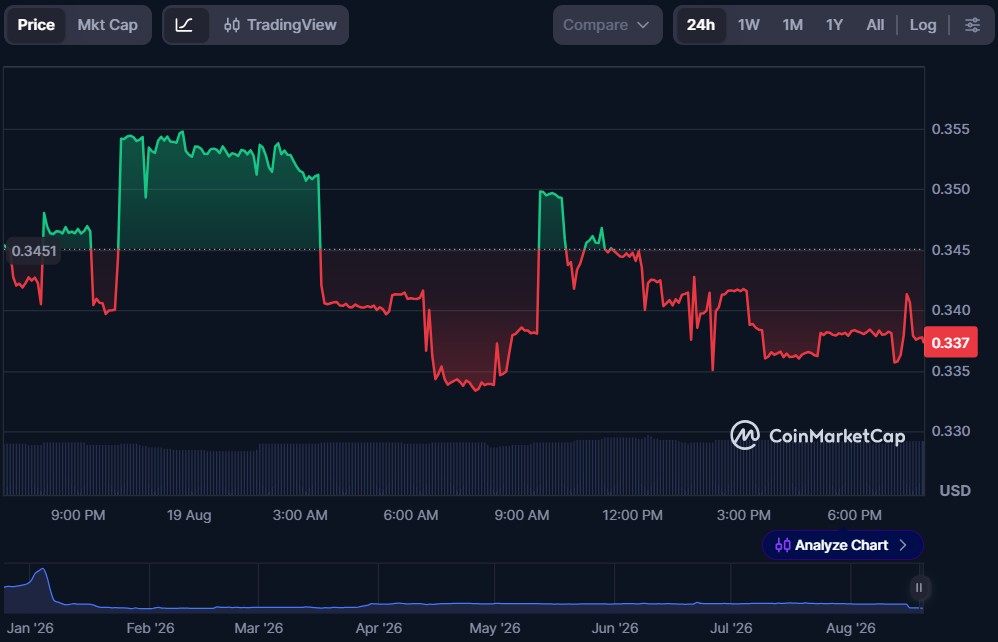This screenshot has height=642, width=998.
Task: Open chart settings sliders icon
Action: point(972,25)
